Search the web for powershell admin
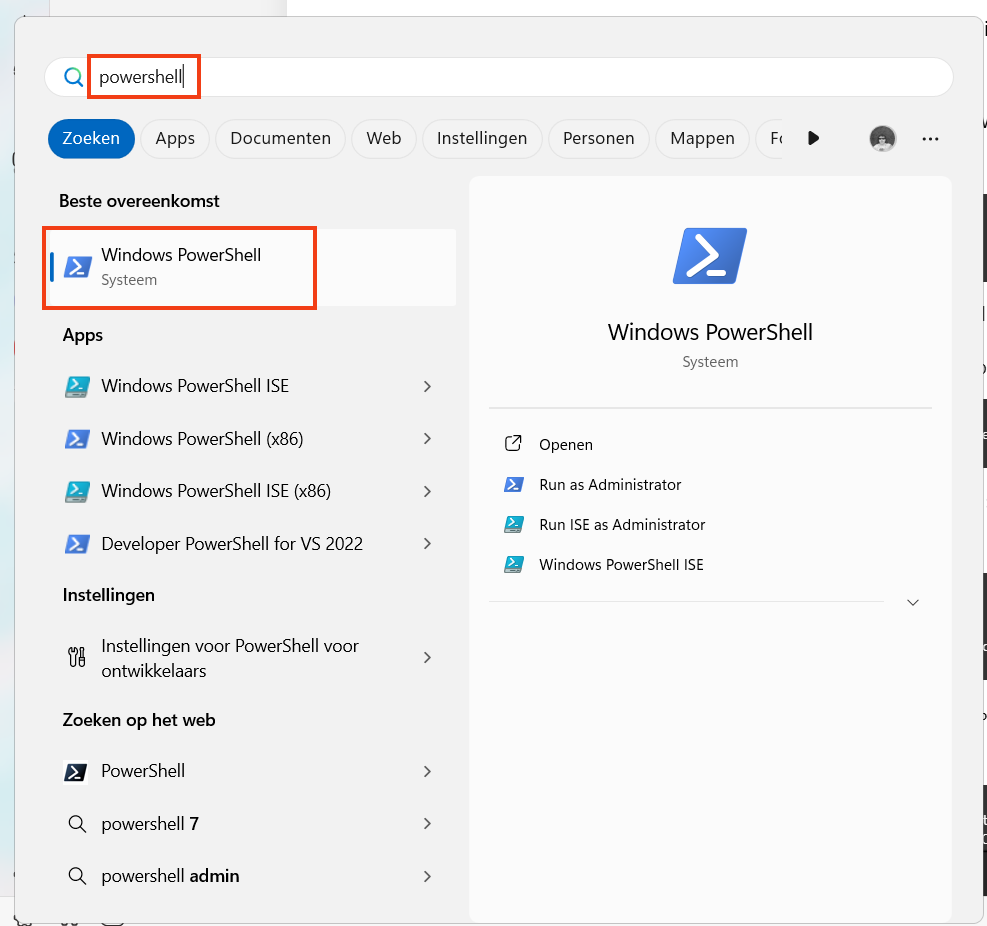 (x=251, y=876)
